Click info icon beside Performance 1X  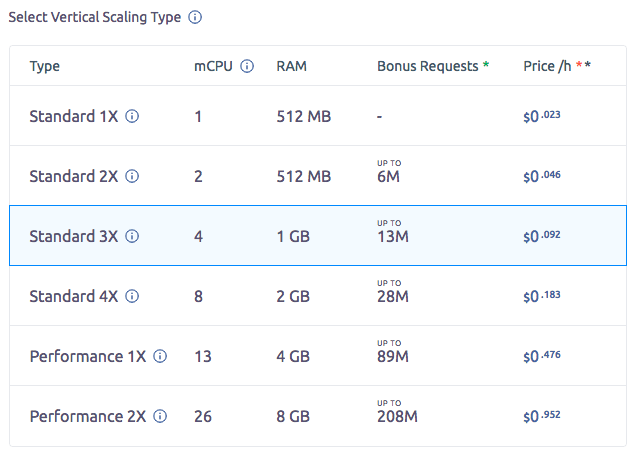(x=160, y=356)
